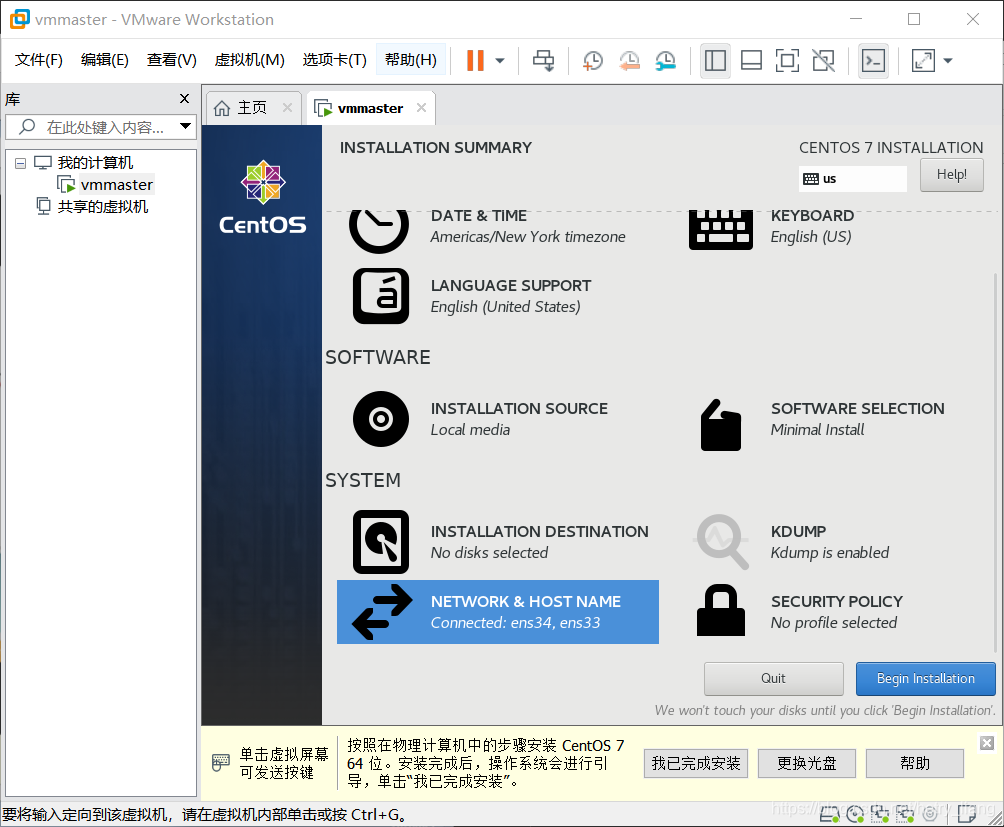The image size is (1004, 827).
Task: Click the stretch guest display icon
Action: tap(923, 61)
